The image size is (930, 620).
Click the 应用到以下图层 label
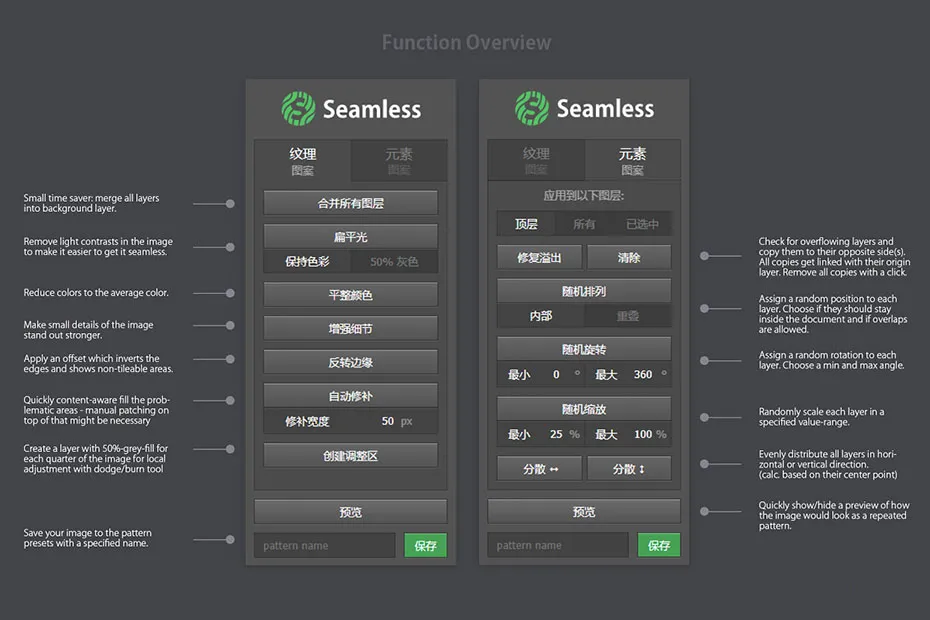584,196
